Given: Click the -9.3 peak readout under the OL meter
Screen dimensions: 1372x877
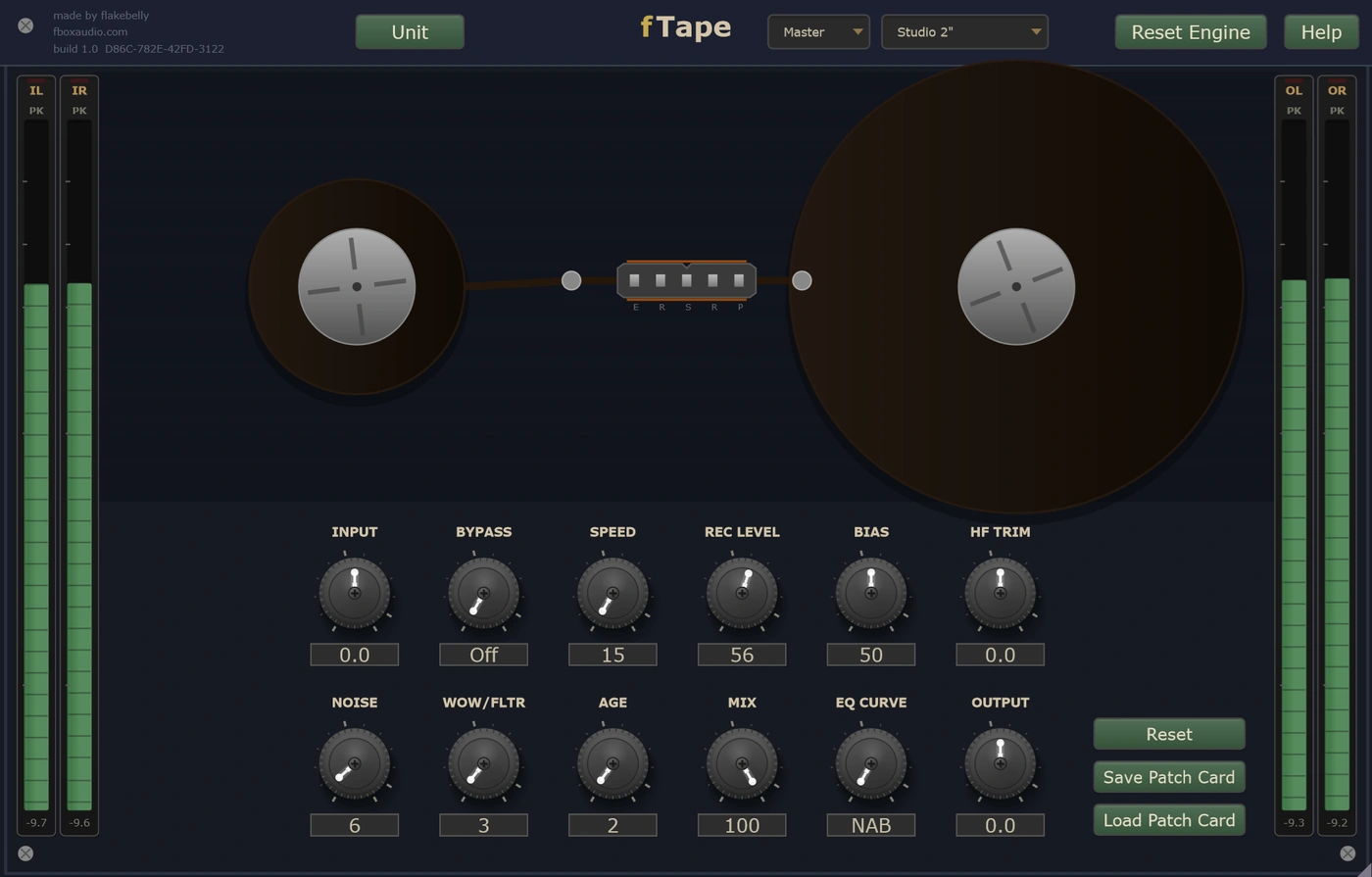Looking at the screenshot, I should [x=1294, y=823].
